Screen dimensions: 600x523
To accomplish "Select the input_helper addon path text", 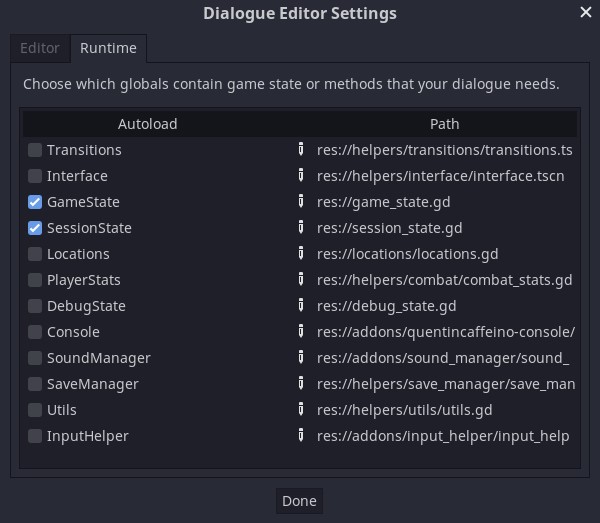I will 443,436.
